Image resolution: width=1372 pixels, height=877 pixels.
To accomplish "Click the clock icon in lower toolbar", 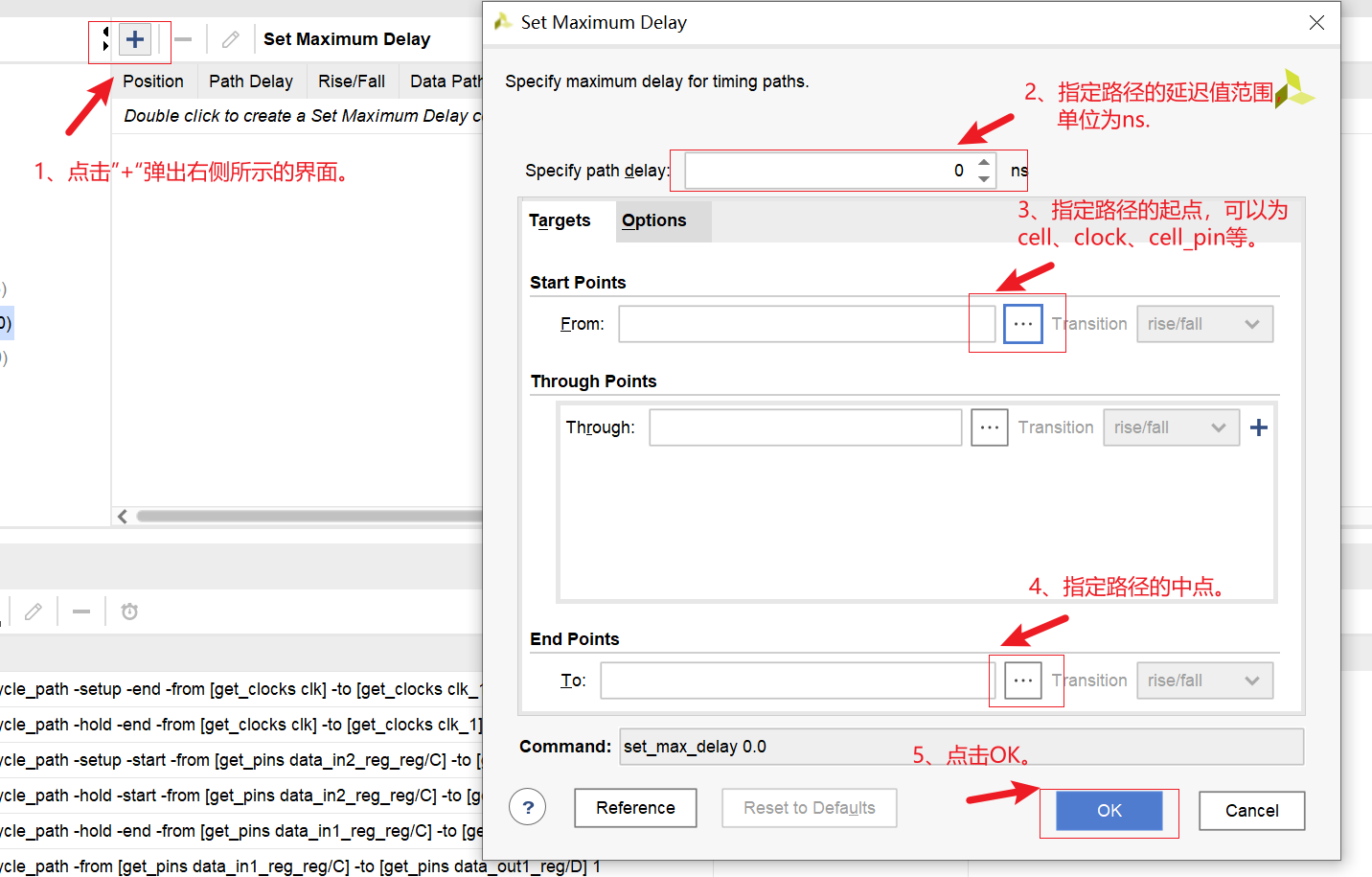I will (129, 612).
